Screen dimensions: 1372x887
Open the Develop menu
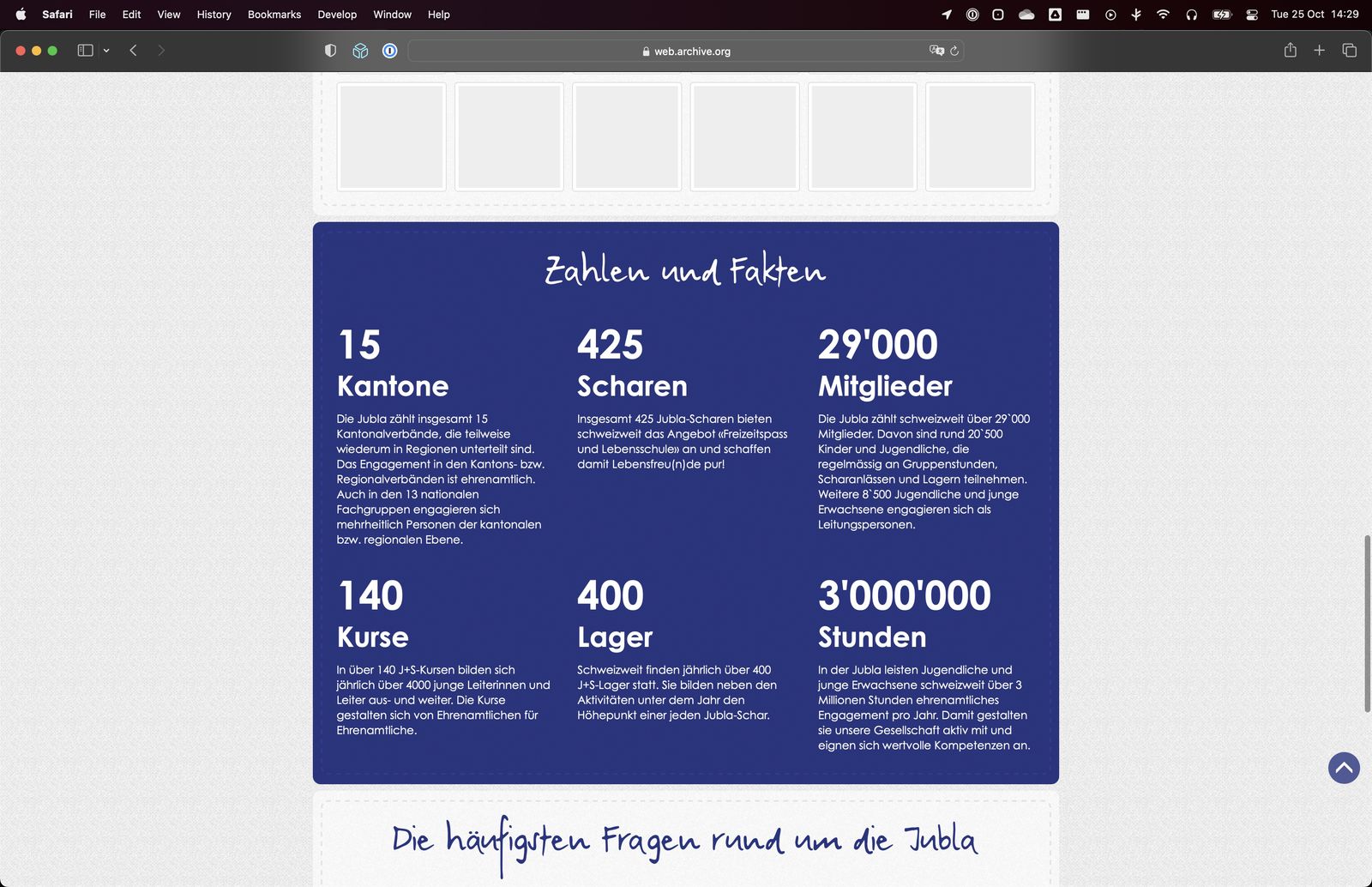tap(337, 14)
